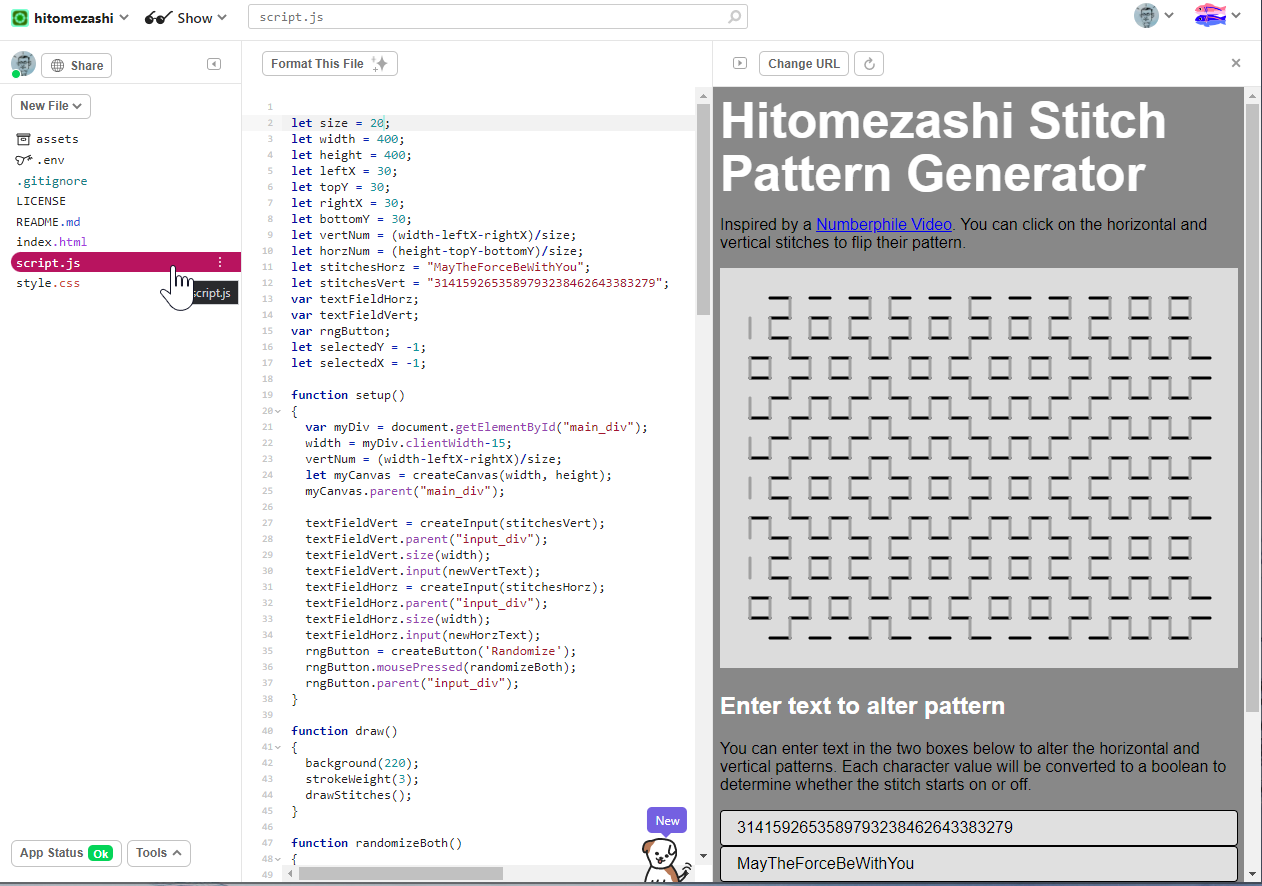
Task: Click the MayTheForceBeWithYou text input
Action: pos(978,863)
